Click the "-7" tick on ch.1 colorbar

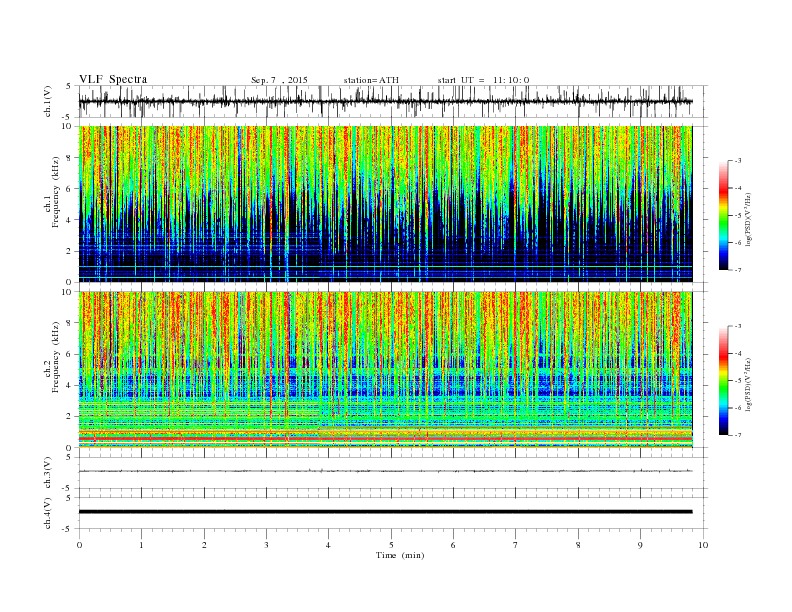738,270
